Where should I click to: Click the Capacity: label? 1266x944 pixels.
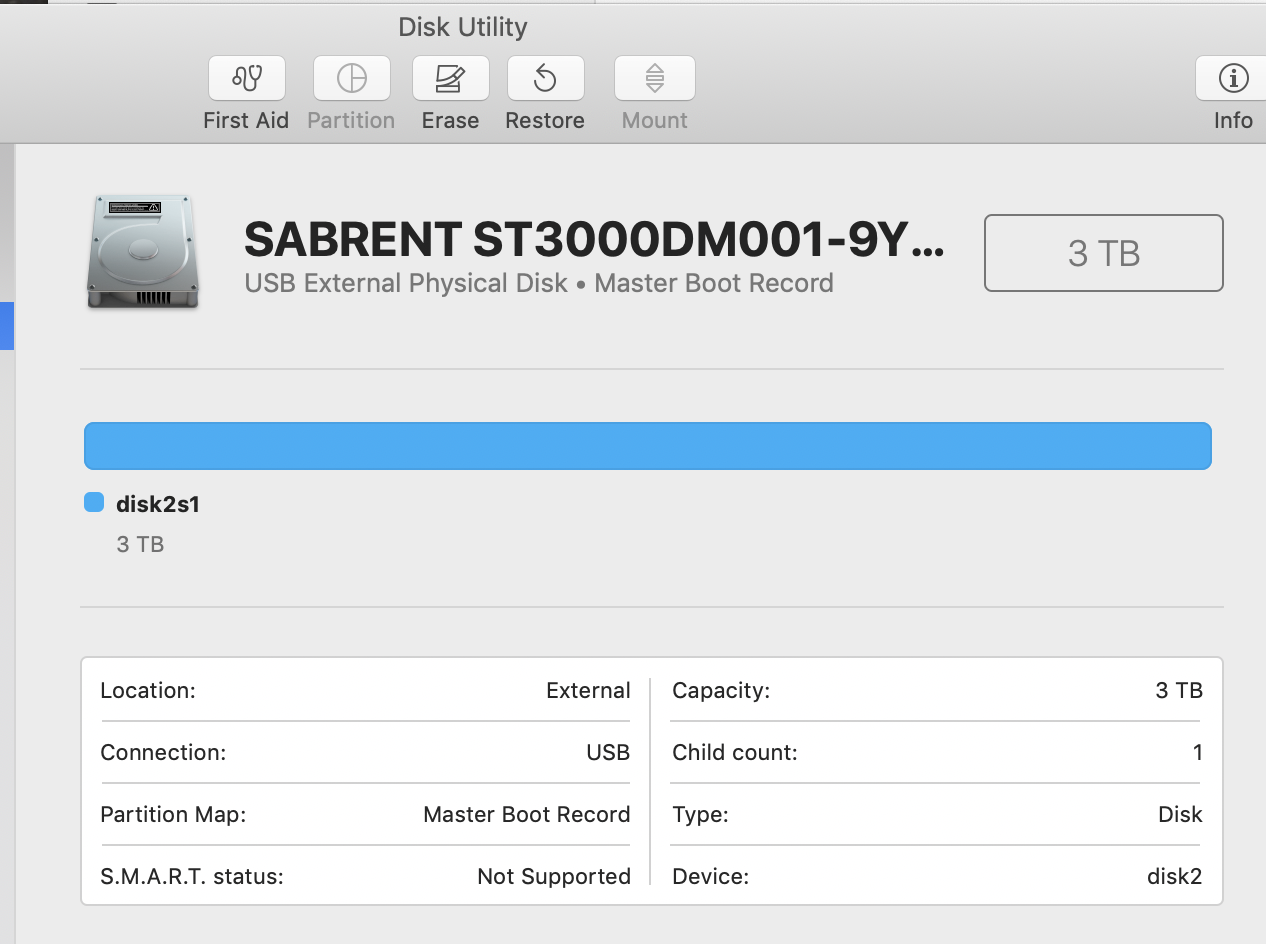coord(721,690)
